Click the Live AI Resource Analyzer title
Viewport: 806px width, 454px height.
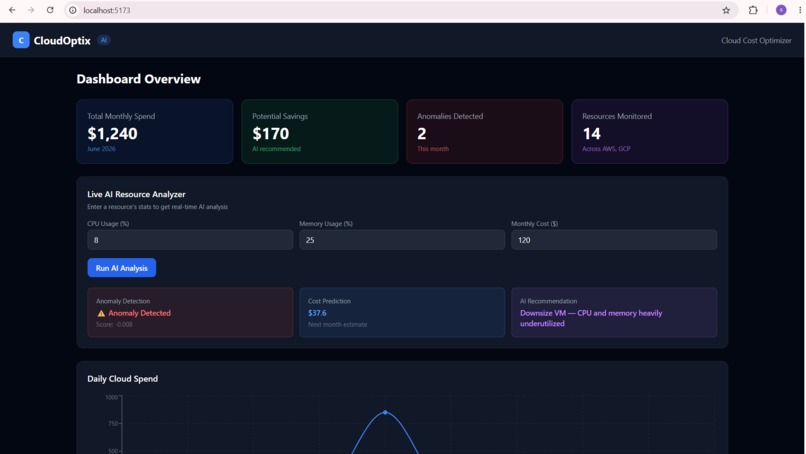click(x=136, y=194)
